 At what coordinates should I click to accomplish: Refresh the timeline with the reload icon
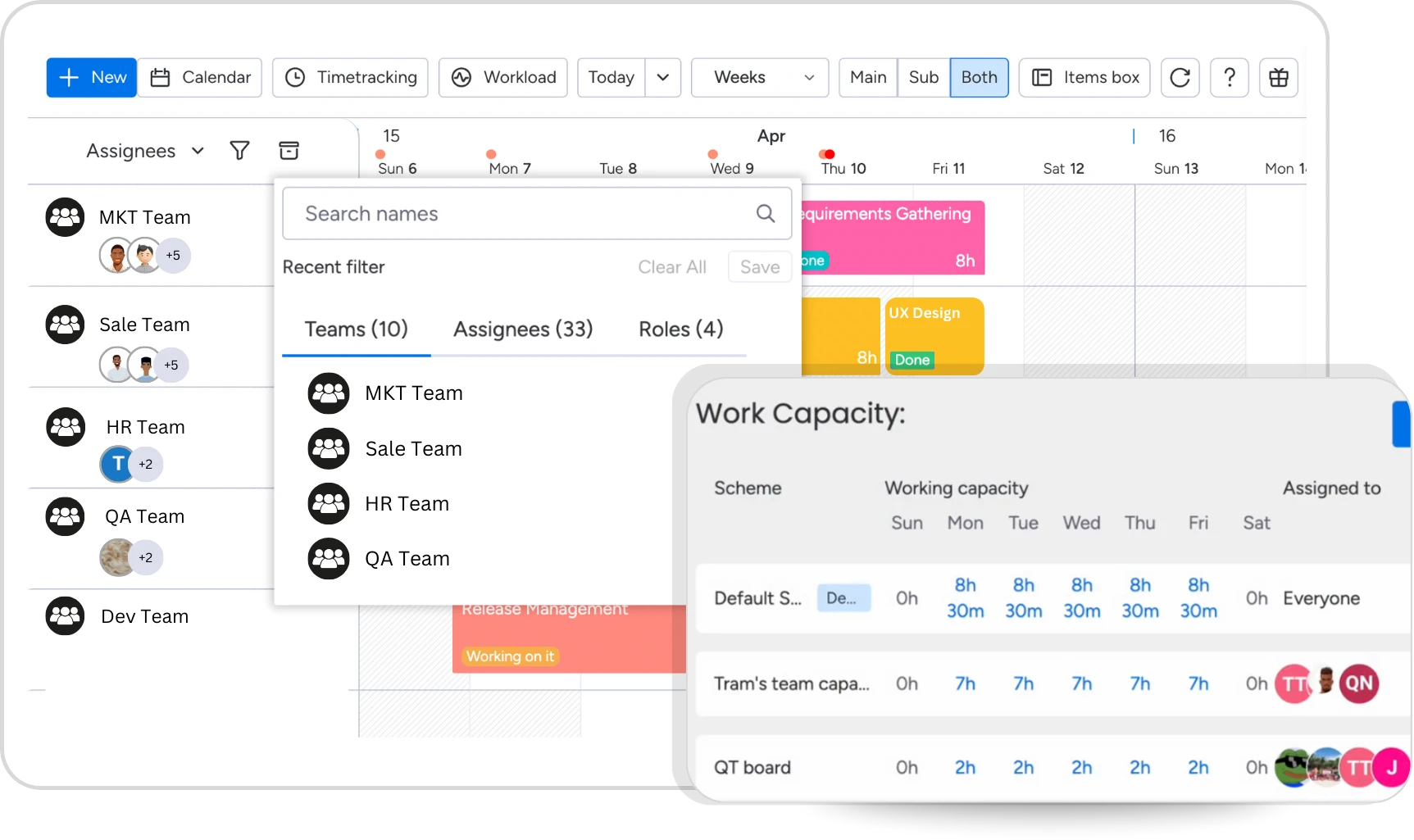(x=1180, y=77)
